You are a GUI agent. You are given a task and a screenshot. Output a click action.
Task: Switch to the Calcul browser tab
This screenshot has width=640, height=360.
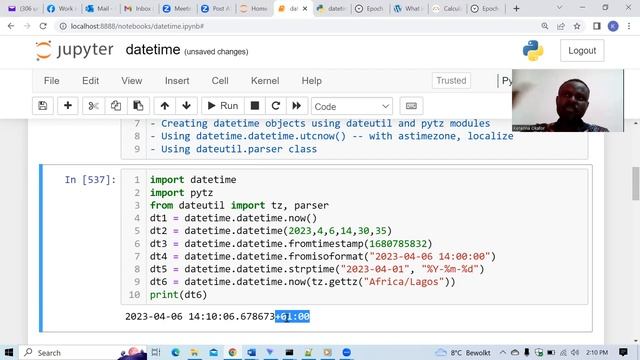pyautogui.click(x=447, y=8)
